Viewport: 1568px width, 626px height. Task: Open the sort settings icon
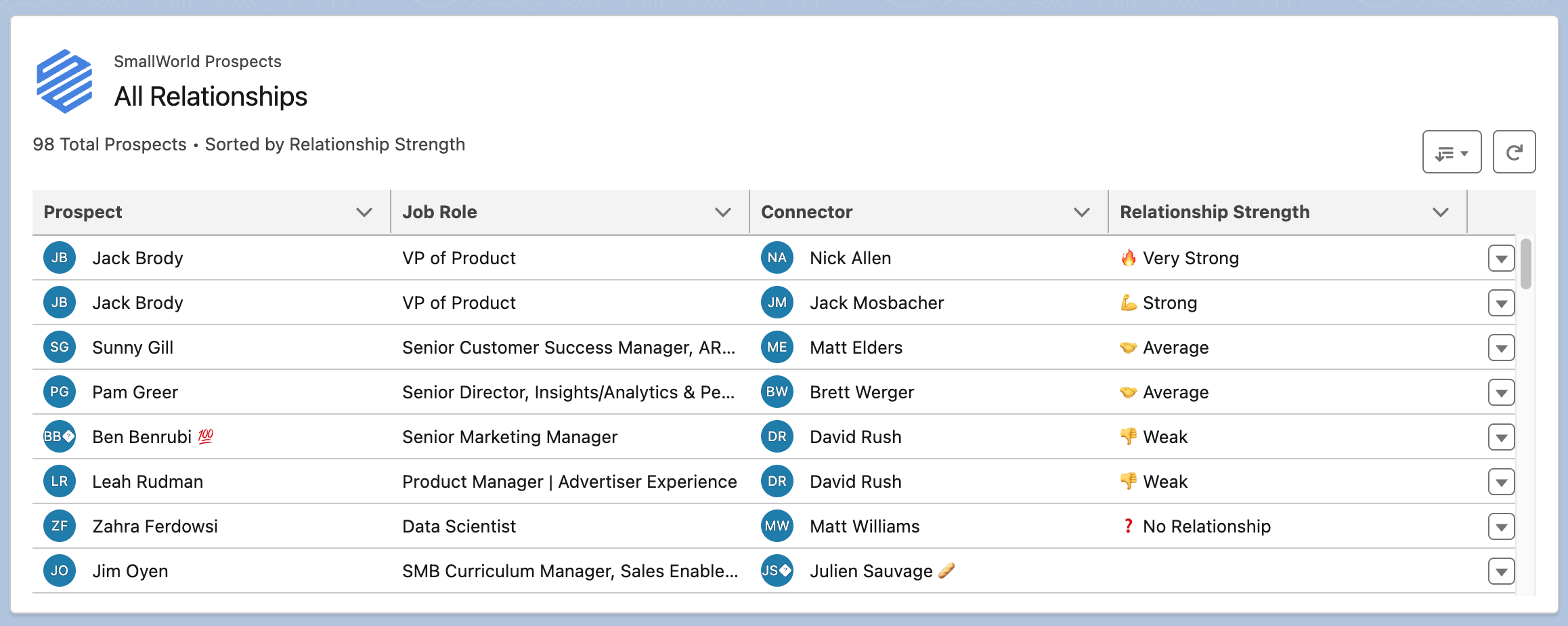pos(1452,152)
